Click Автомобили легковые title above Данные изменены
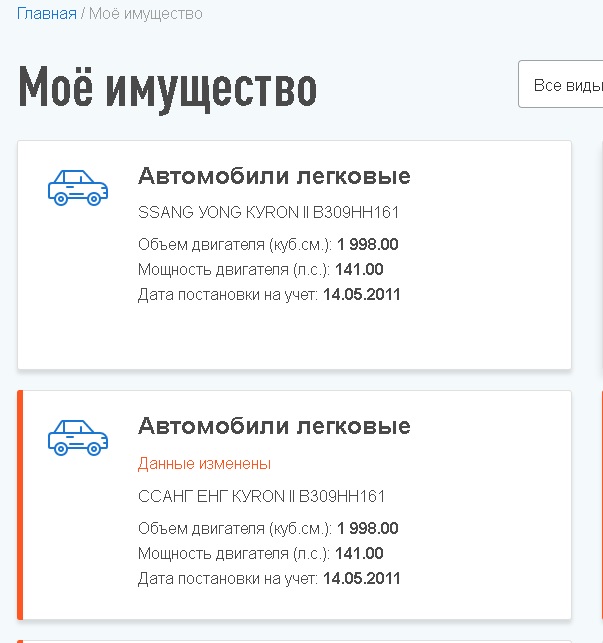 pos(274,426)
